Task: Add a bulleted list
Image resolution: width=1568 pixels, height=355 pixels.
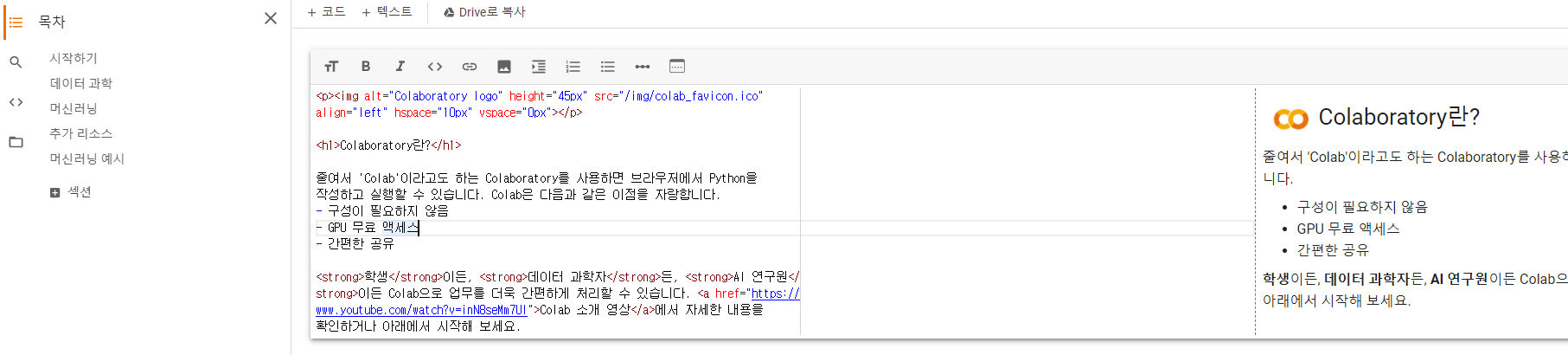Action: [x=608, y=66]
